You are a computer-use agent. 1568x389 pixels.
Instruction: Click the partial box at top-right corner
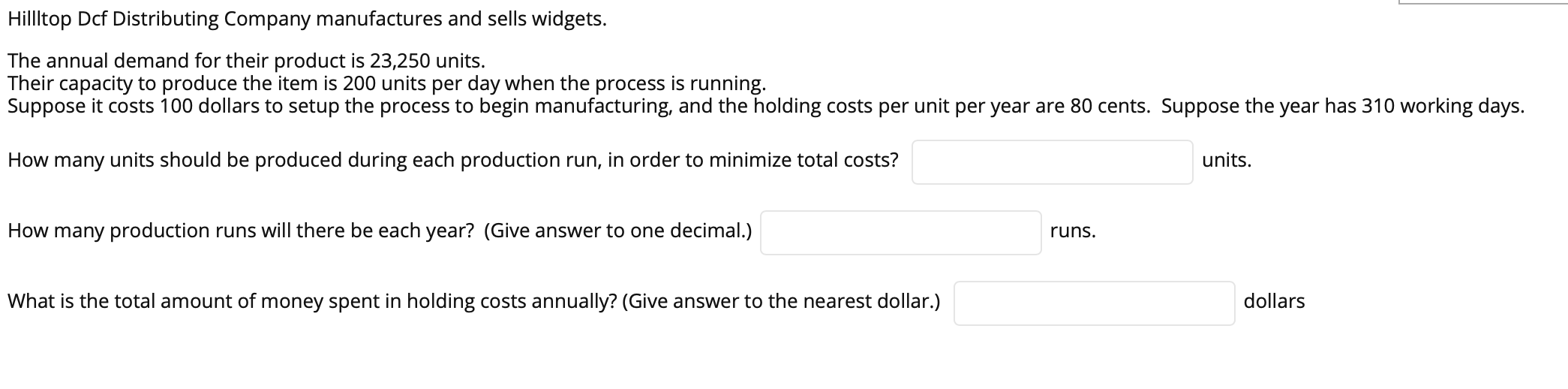point(1483,2)
